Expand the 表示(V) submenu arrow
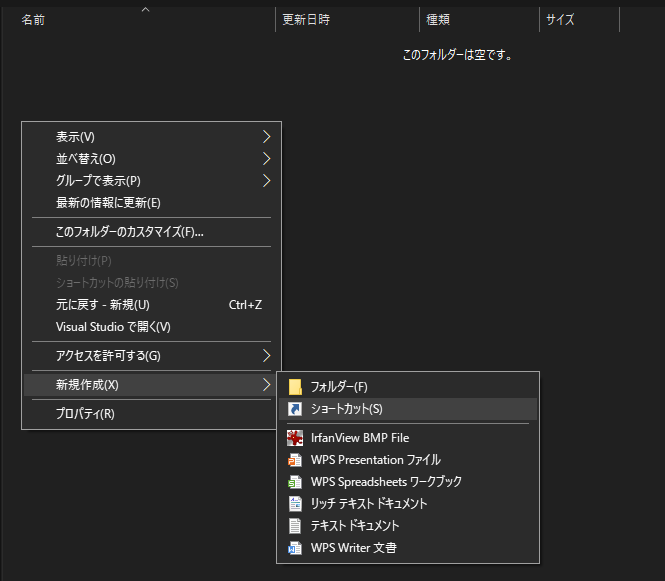The image size is (665, 581). click(266, 137)
